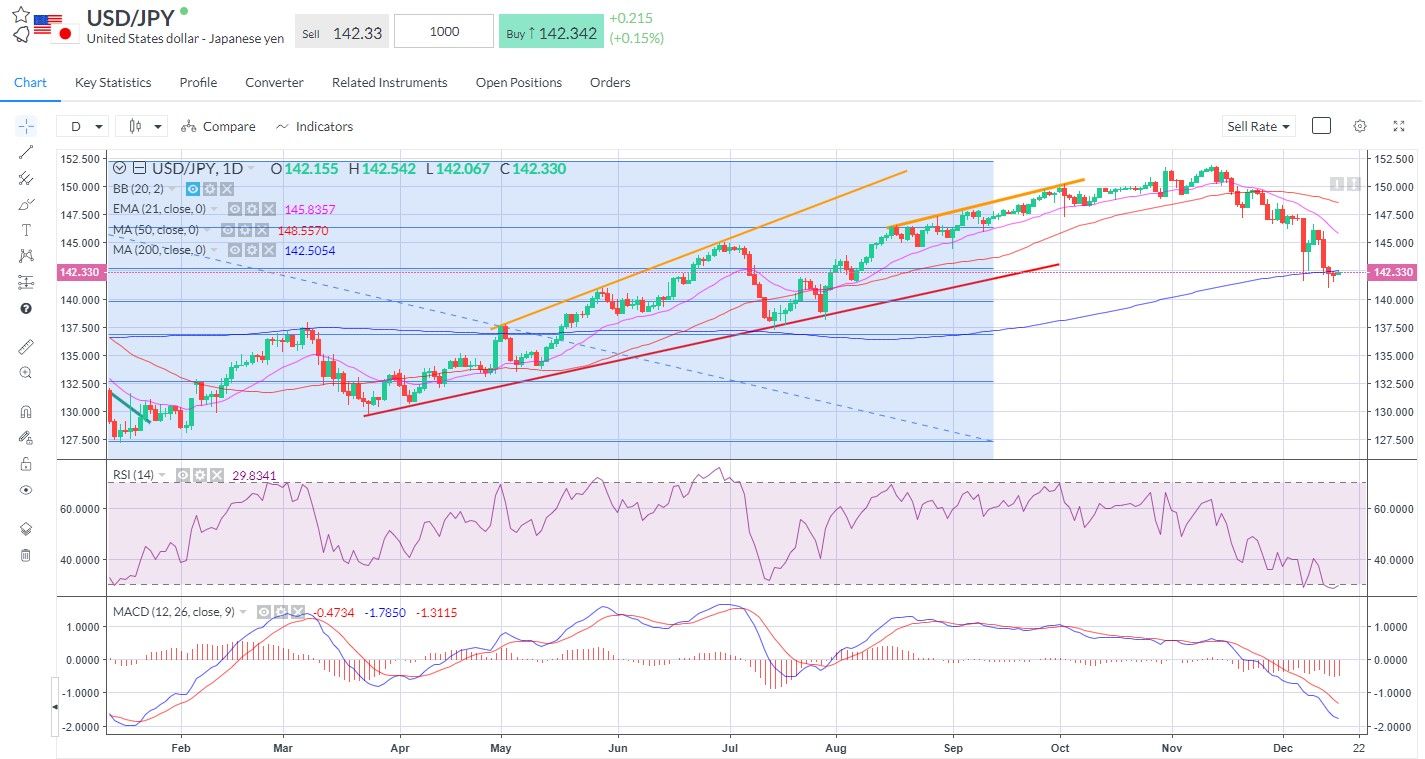The image size is (1425, 759).
Task: Hide the RSI (14) indicator
Action: click(x=183, y=475)
